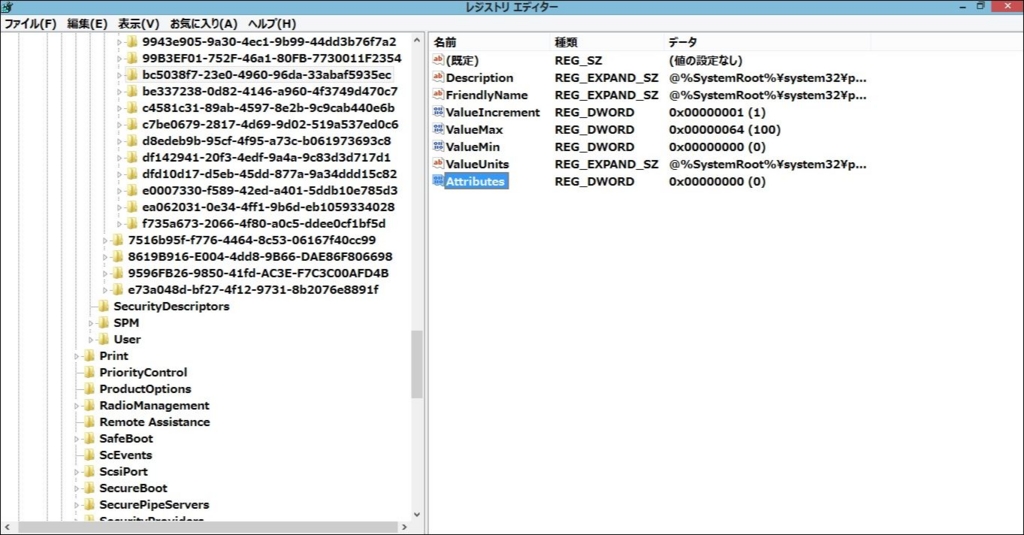Screen dimensions: 1024x535
Task: Open the 編集(E) menu
Action: click(87, 24)
